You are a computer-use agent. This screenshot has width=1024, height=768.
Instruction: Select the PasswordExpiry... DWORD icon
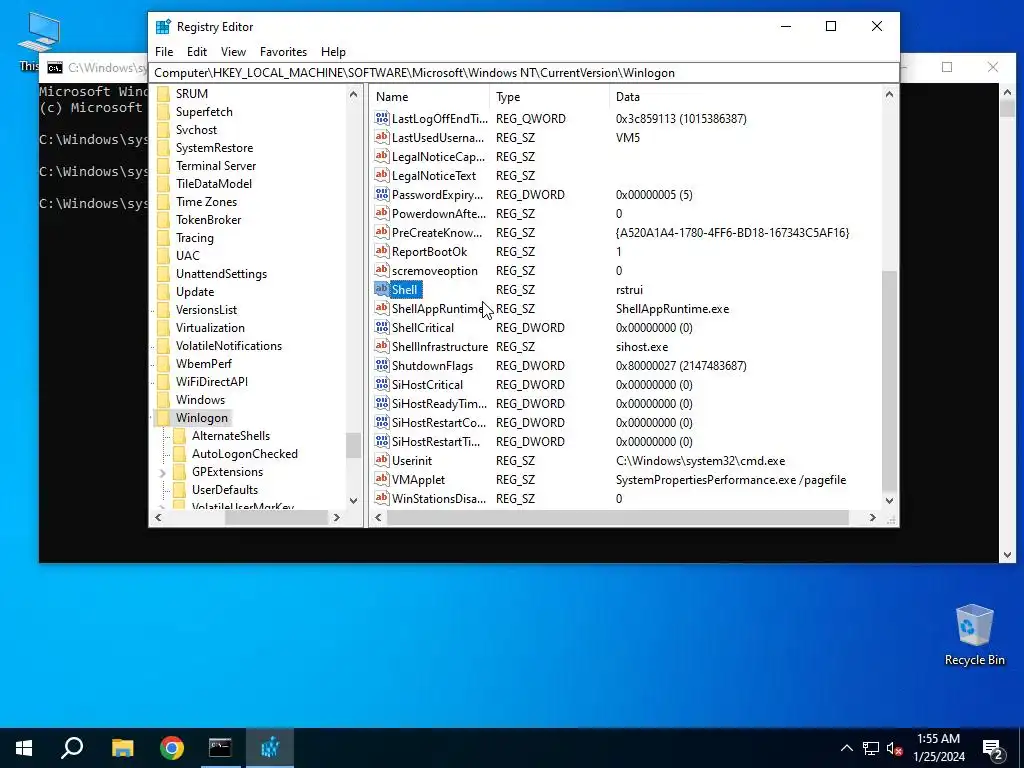(382, 195)
